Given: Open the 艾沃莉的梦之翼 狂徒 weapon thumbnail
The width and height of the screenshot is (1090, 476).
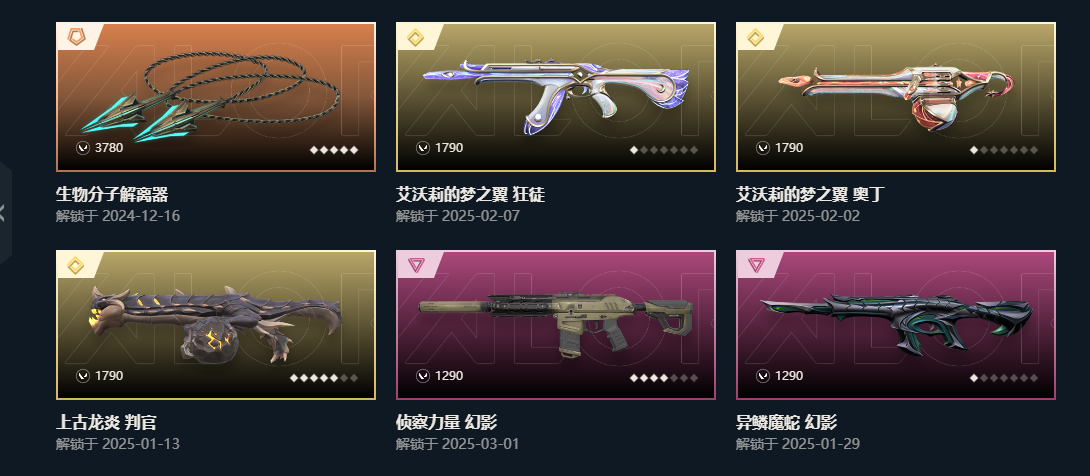Looking at the screenshot, I should (555, 97).
